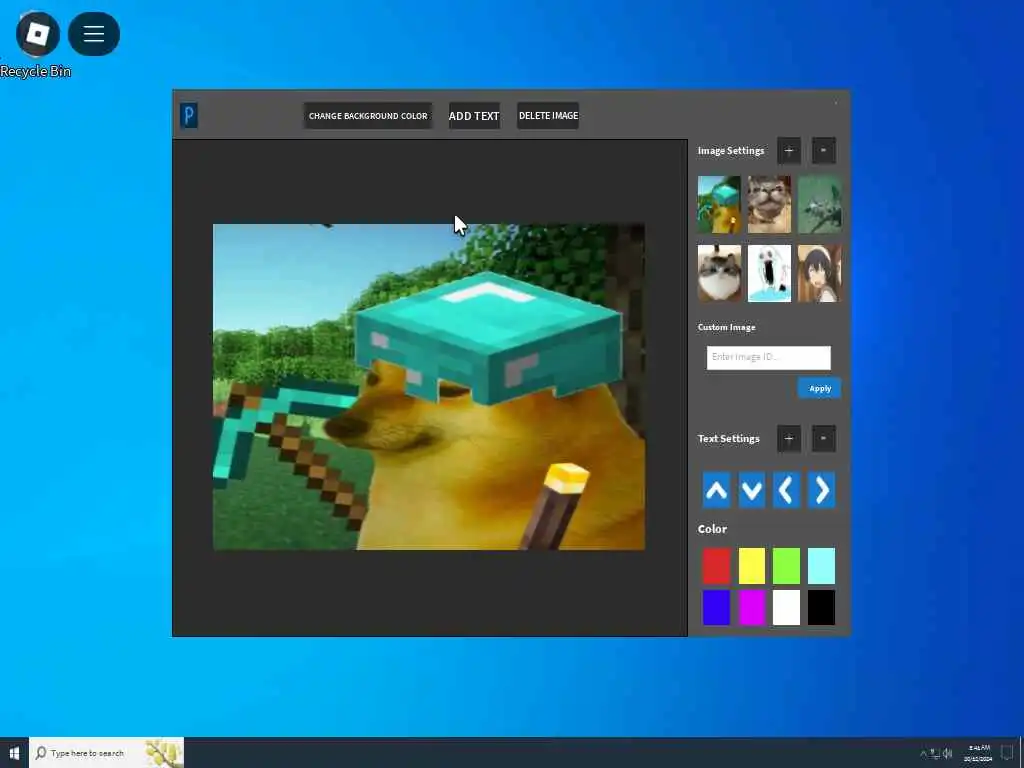Pick the cyan color swatch

(x=822, y=566)
